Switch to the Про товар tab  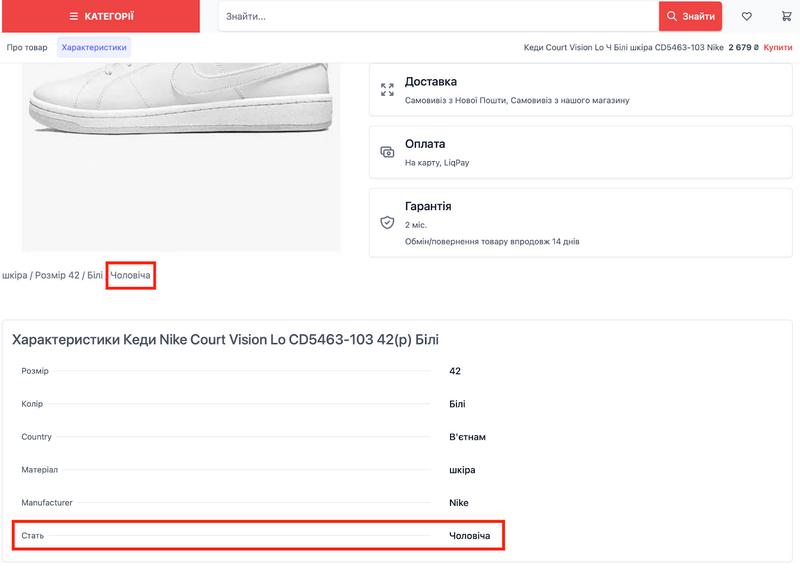point(27,47)
